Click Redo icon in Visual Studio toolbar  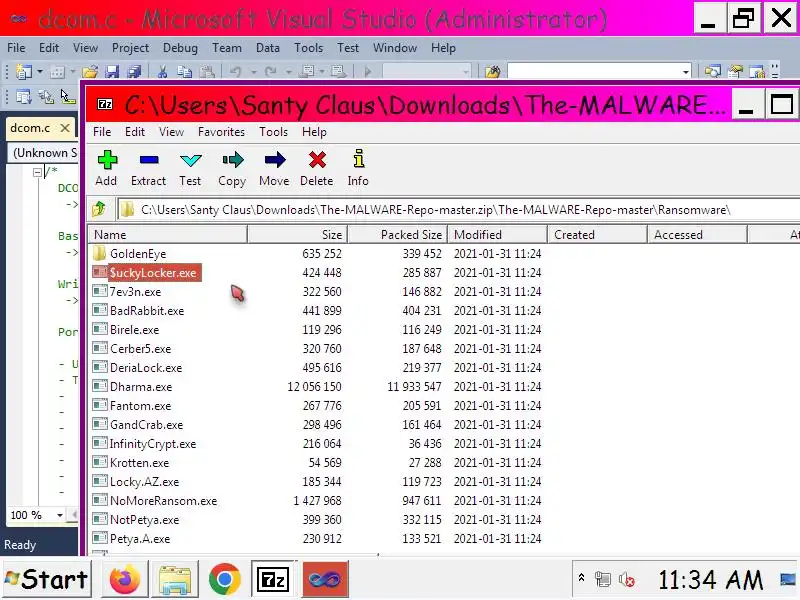pyautogui.click(x=271, y=71)
